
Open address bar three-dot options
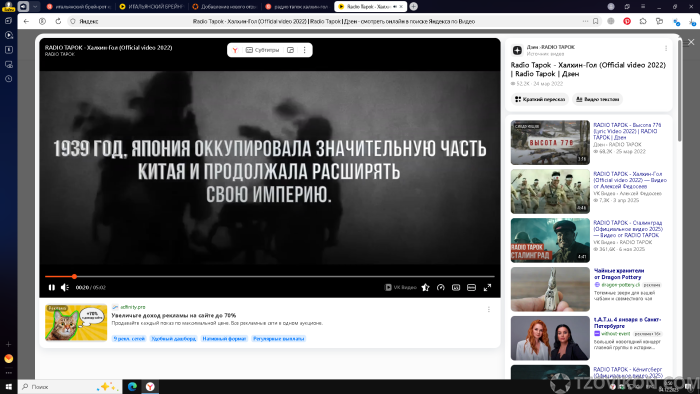(585, 21)
